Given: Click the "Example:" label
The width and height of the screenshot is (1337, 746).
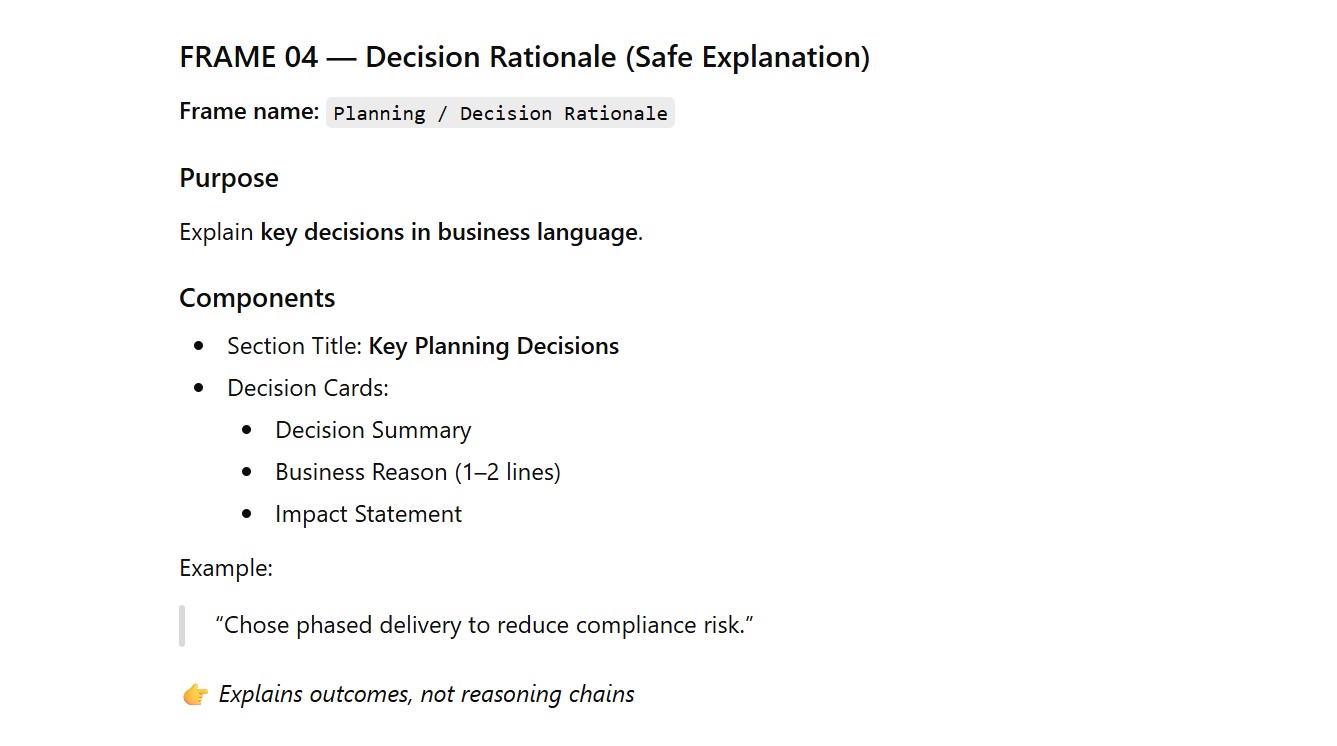Looking at the screenshot, I should pos(226,569).
